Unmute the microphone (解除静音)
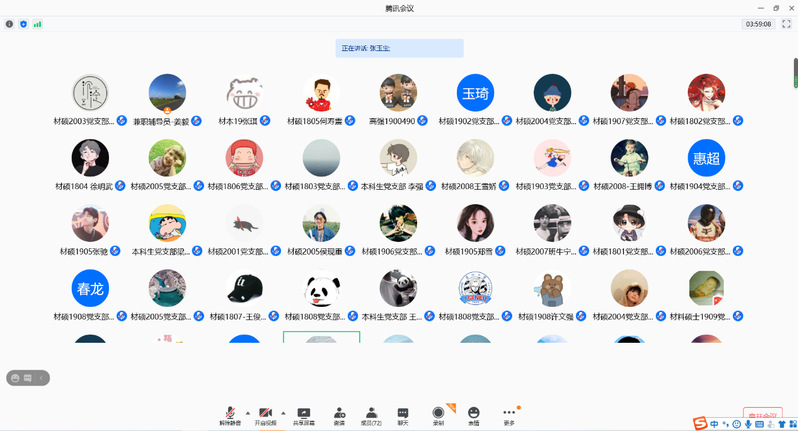This screenshot has width=798, height=431. pos(230,414)
